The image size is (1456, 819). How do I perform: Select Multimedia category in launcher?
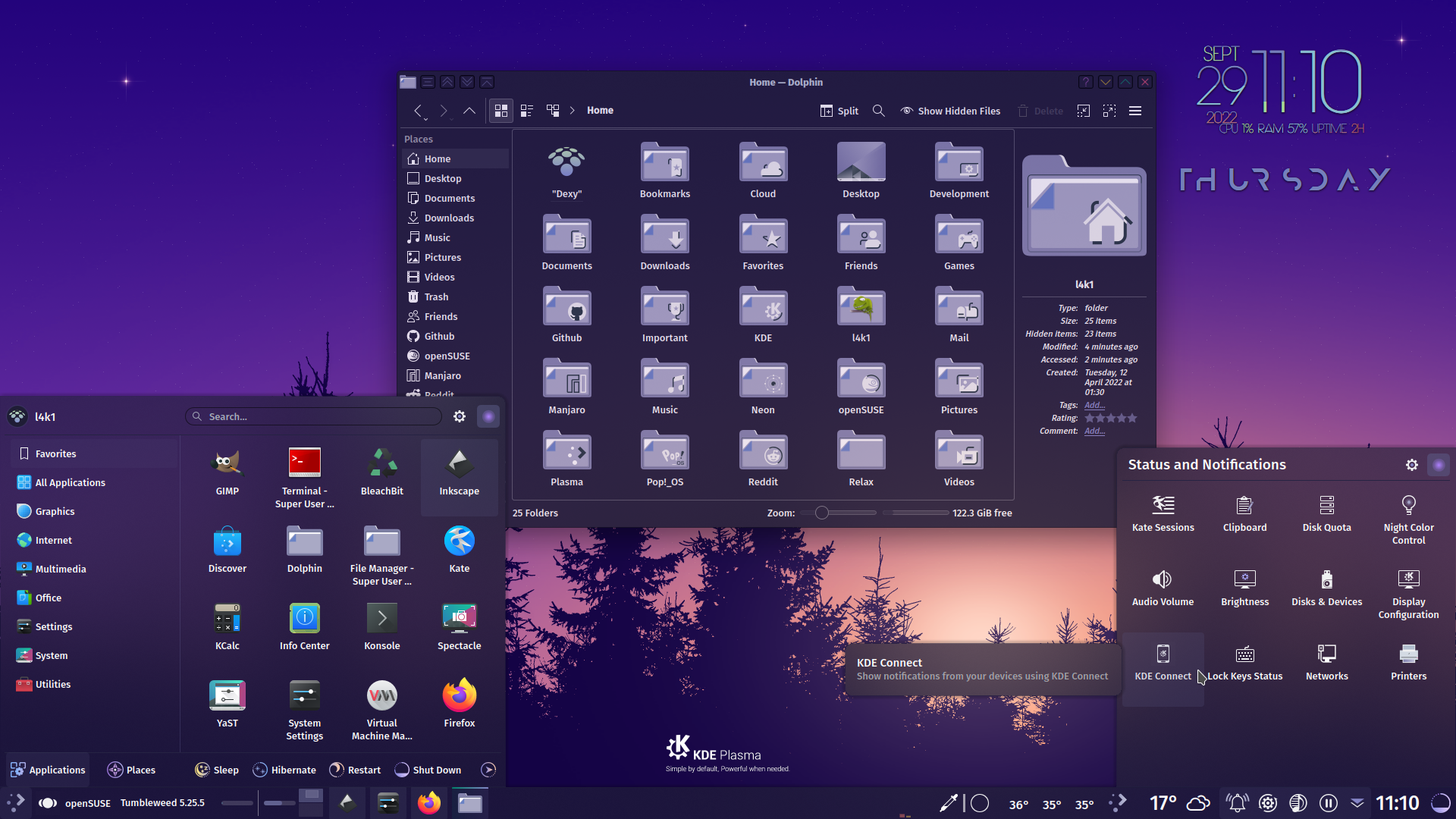(94, 569)
